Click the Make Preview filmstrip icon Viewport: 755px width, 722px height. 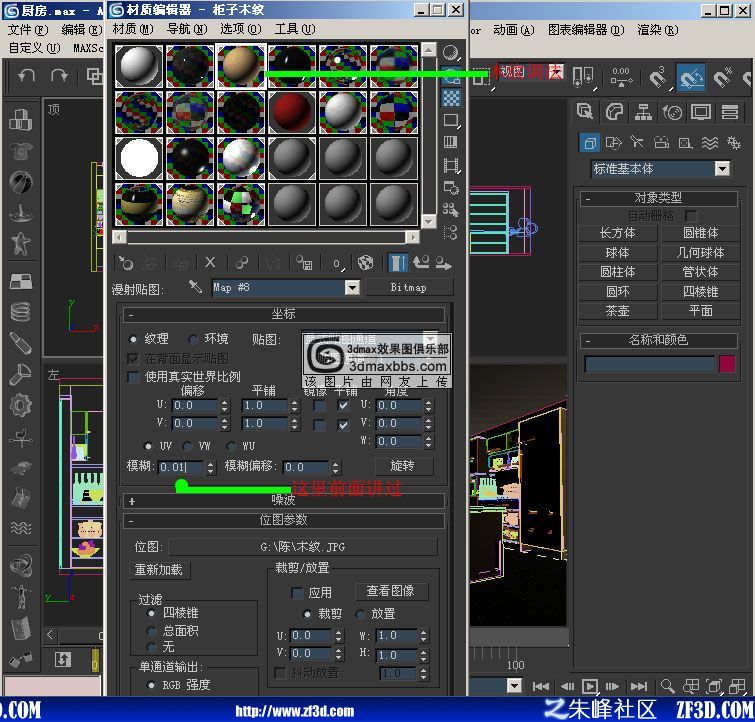451,166
